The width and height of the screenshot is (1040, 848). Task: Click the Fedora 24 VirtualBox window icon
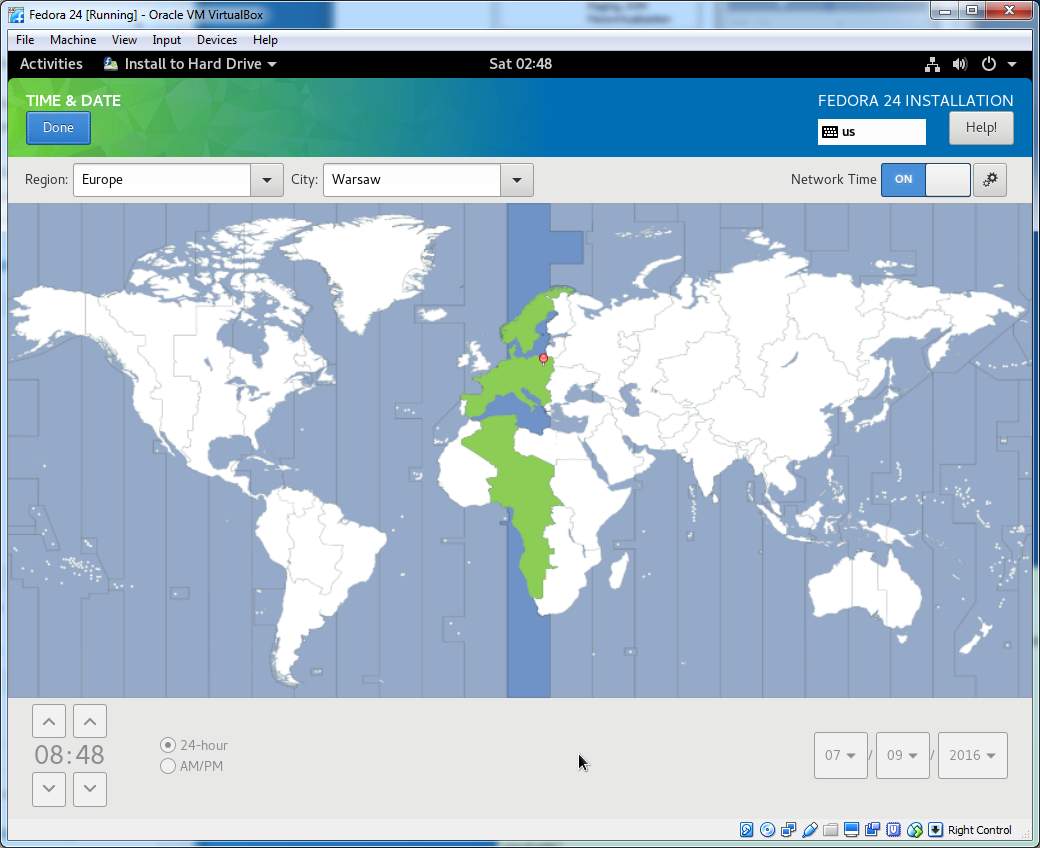(x=17, y=15)
